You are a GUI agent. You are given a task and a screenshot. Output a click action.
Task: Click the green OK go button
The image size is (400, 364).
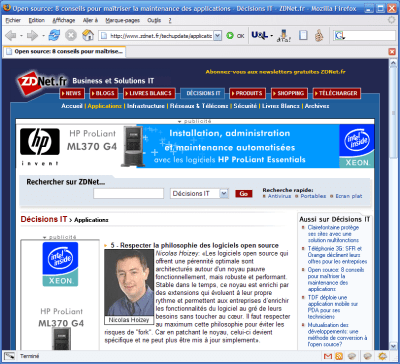click(235, 36)
